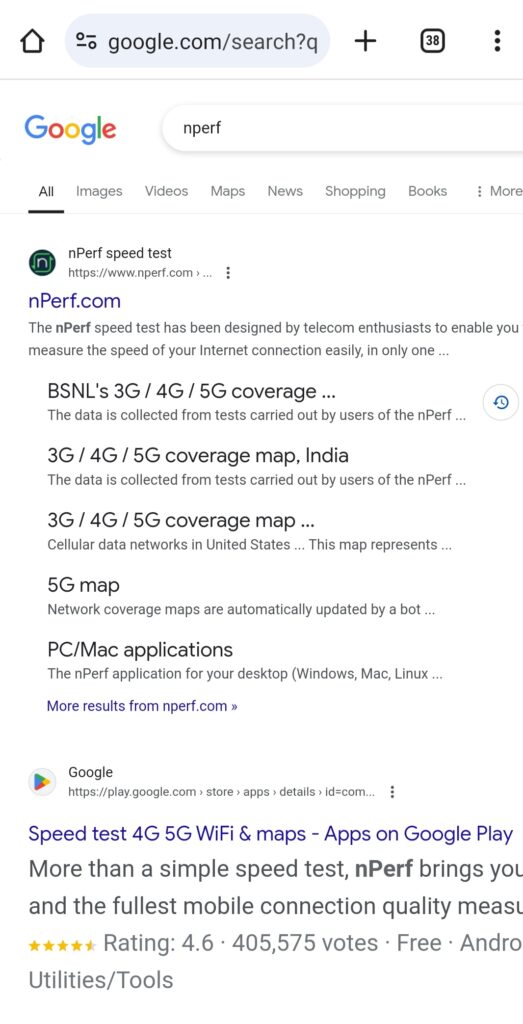Open the tab switcher showing 38 tabs
The width and height of the screenshot is (523, 1024).
[432, 41]
